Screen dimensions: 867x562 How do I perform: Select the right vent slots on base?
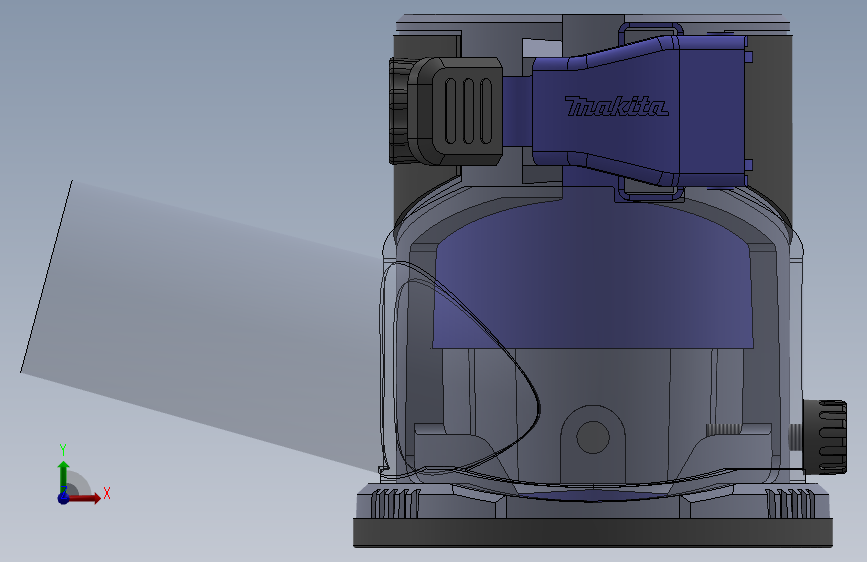pos(792,503)
